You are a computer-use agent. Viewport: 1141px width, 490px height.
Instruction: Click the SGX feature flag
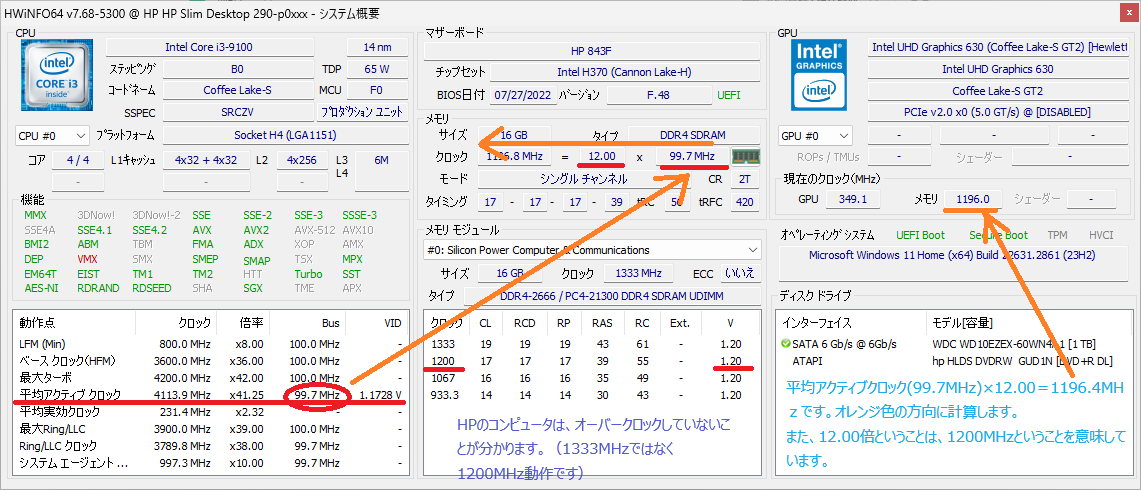(x=253, y=288)
